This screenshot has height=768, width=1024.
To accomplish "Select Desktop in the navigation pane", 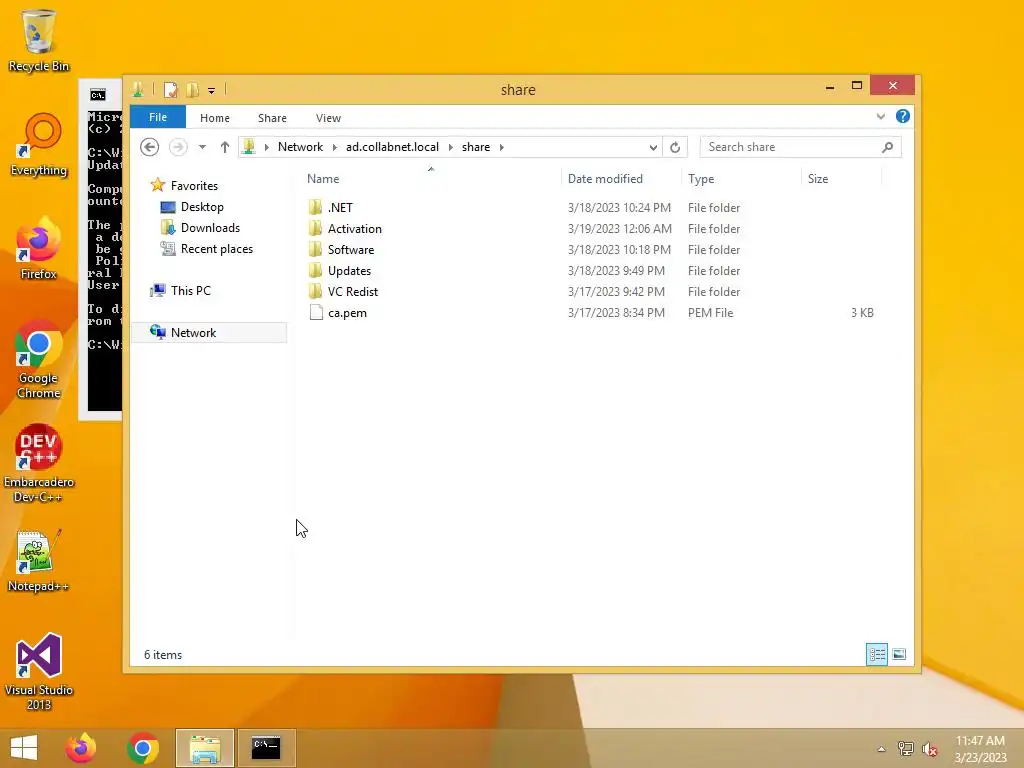I will point(192,207).
